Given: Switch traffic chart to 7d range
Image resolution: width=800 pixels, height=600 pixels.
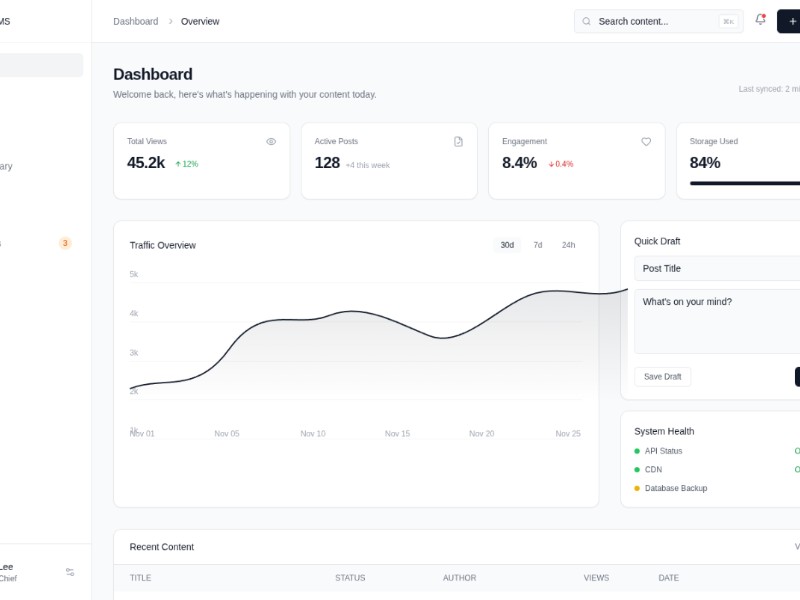Looking at the screenshot, I should pyautogui.click(x=538, y=245).
